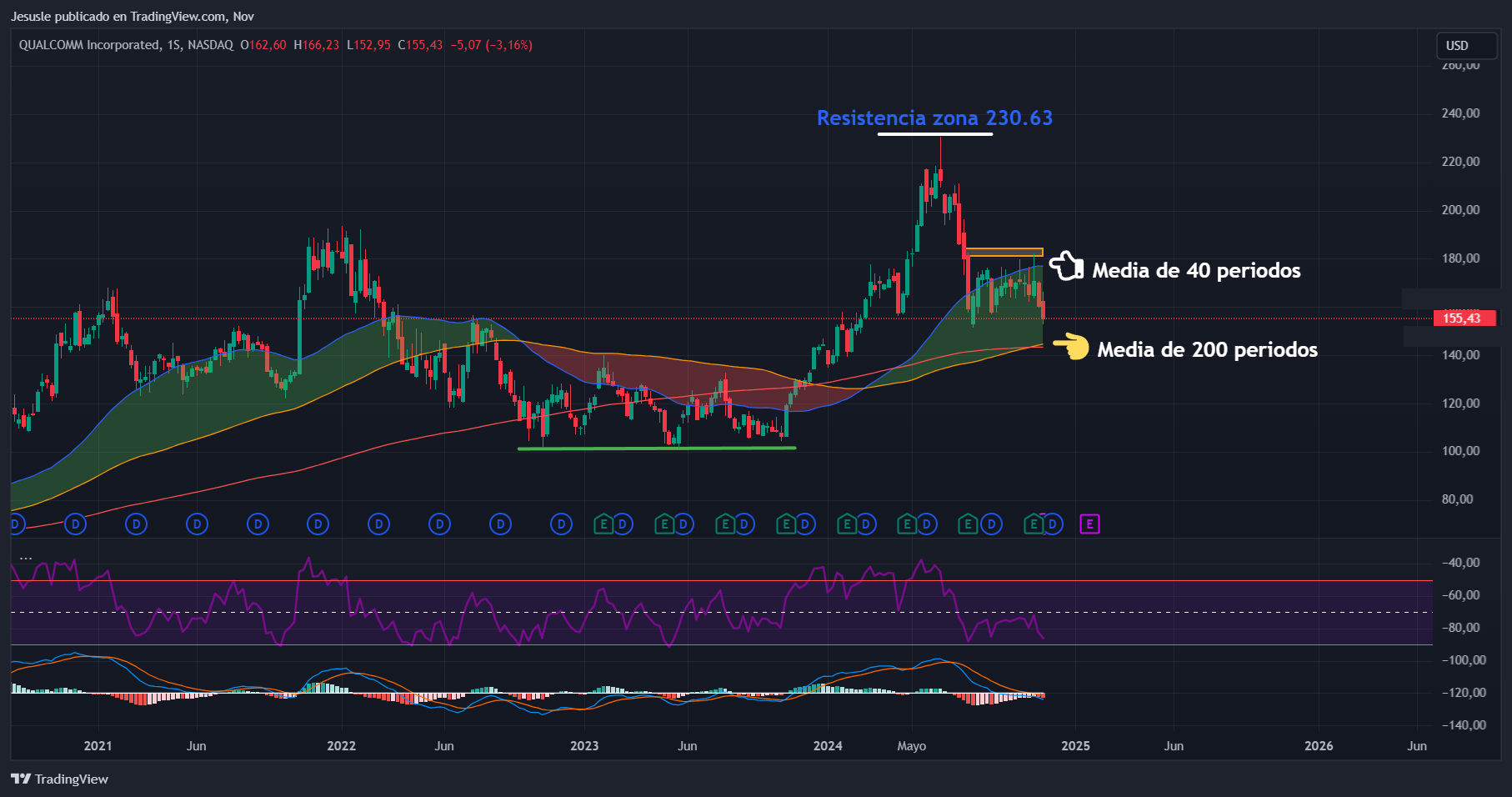Click the Mayo label on the time axis
Viewport: 1512px width, 797px height.
pos(911,745)
